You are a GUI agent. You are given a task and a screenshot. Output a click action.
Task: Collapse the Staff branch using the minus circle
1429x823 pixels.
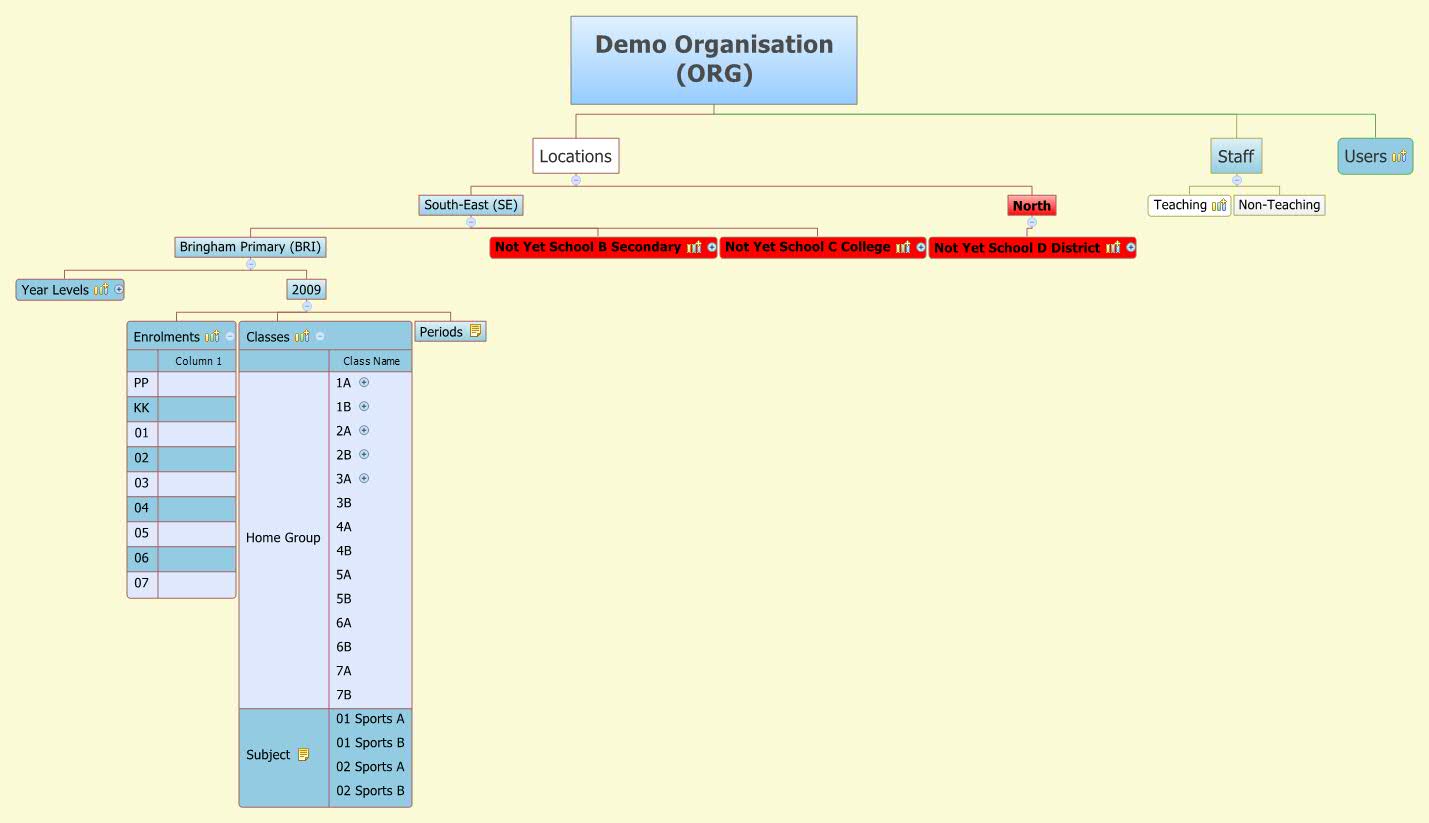[x=1236, y=181]
